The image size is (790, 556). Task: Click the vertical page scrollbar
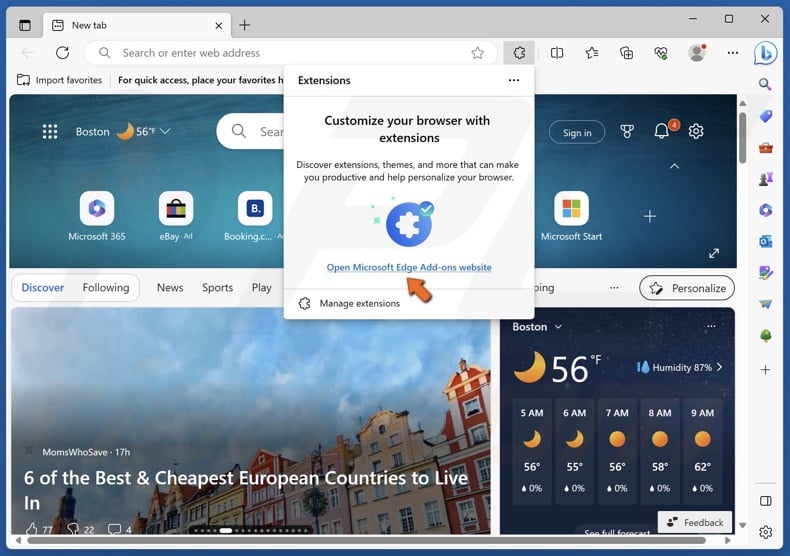(x=742, y=138)
